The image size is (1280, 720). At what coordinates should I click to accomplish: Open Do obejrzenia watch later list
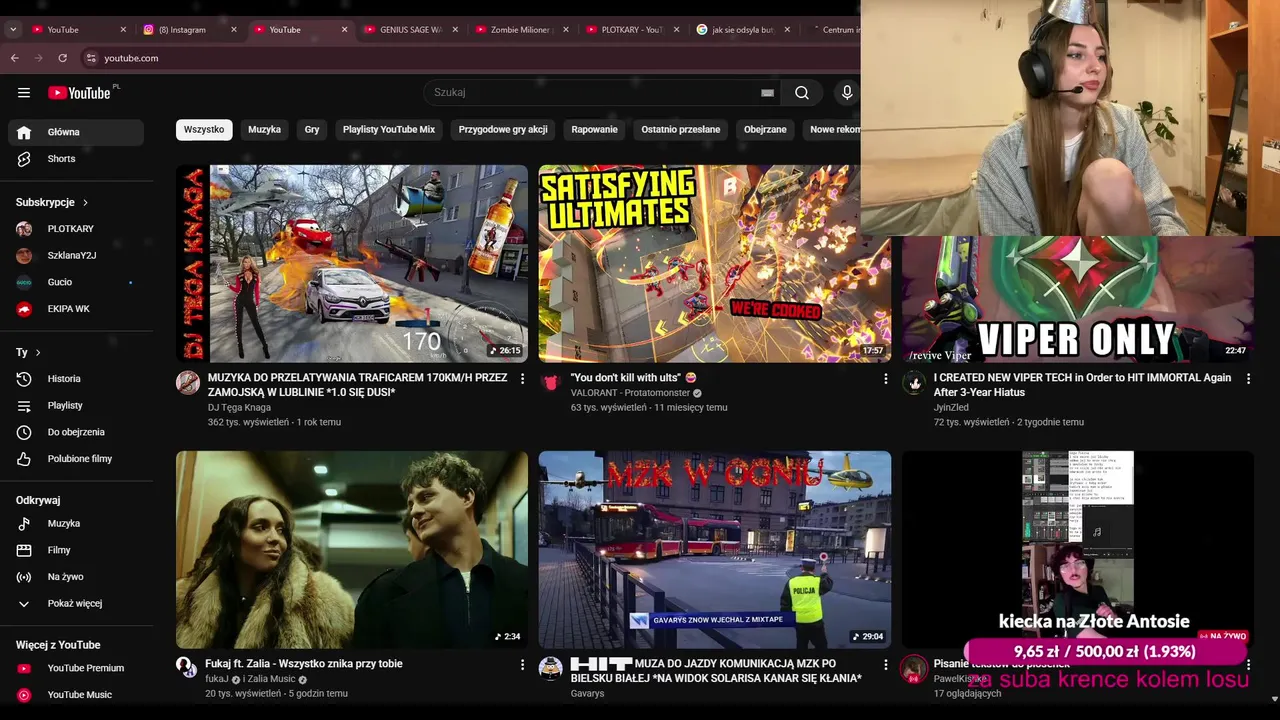tap(76, 432)
